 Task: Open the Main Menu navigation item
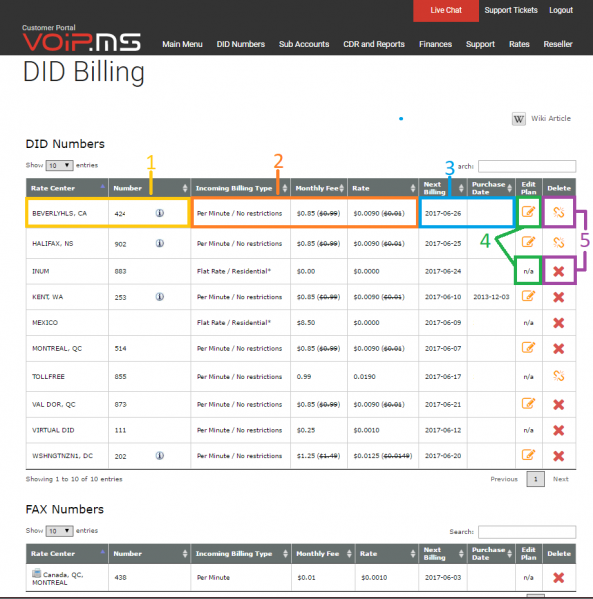(182, 44)
